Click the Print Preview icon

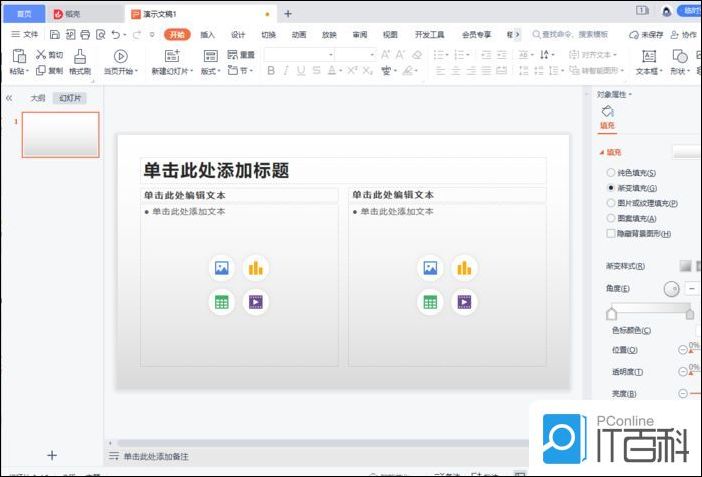101,34
